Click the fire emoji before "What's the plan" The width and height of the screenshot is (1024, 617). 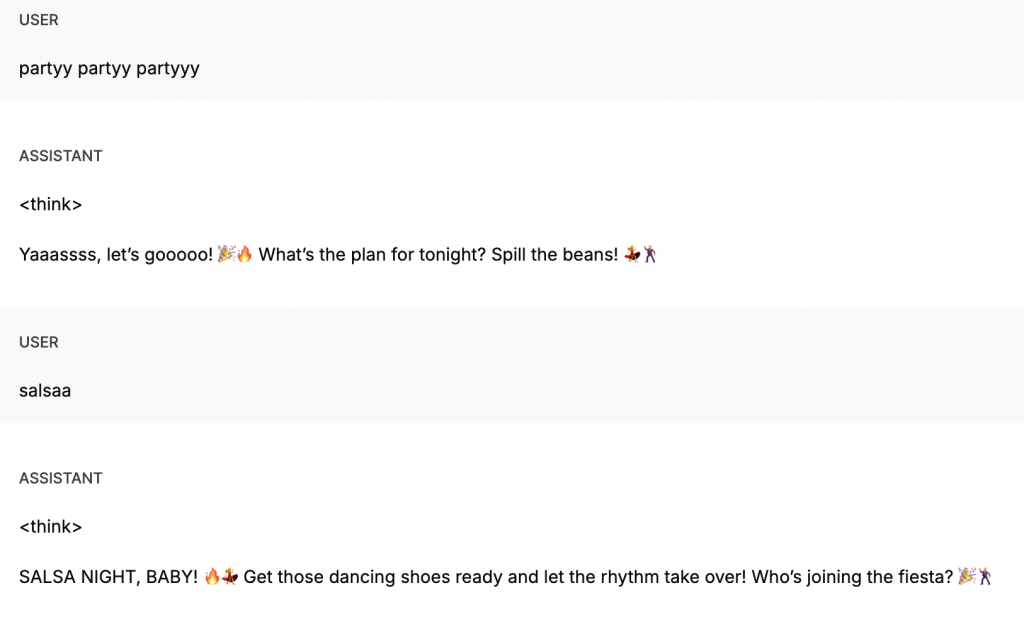(x=244, y=254)
